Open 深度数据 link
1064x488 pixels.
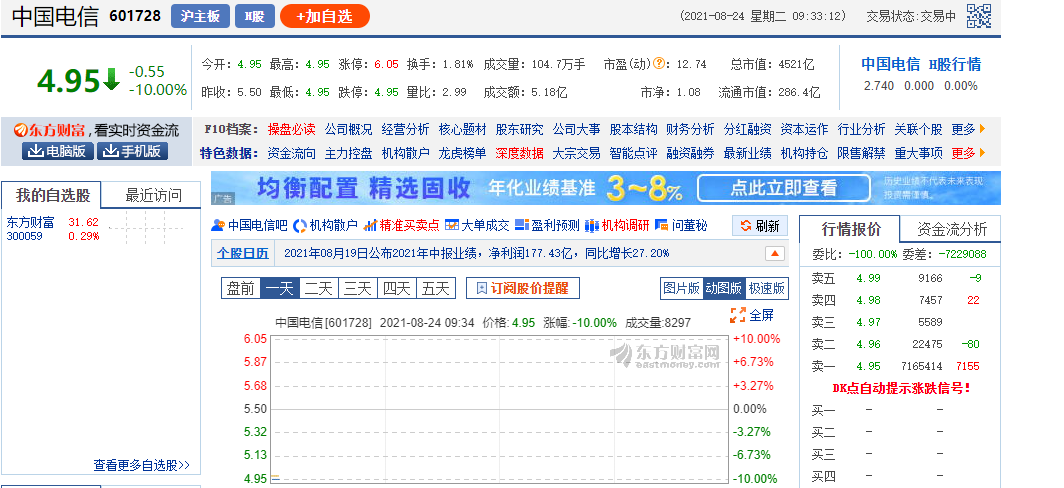[x=519, y=153]
